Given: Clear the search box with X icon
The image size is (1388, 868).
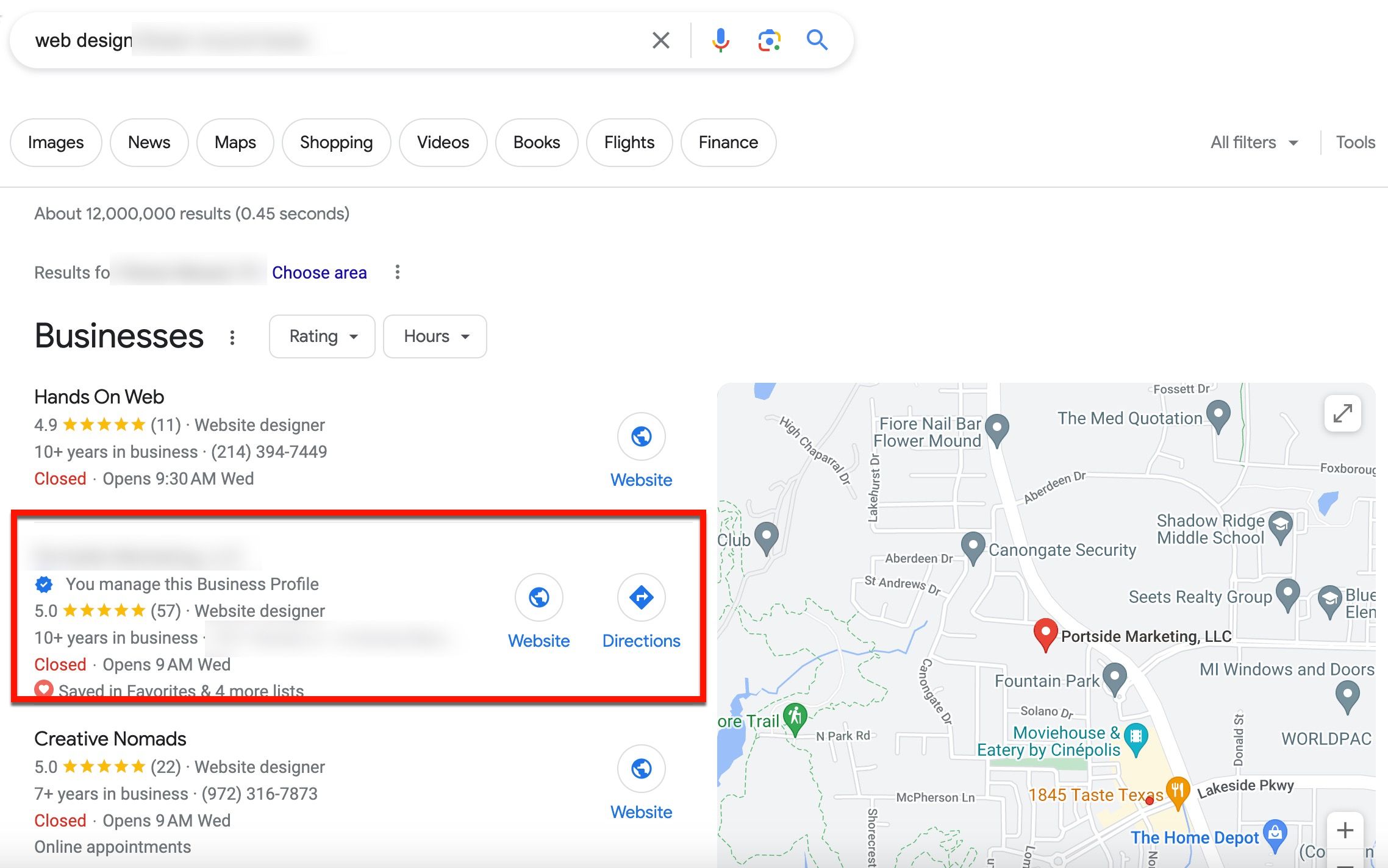Looking at the screenshot, I should click(660, 40).
